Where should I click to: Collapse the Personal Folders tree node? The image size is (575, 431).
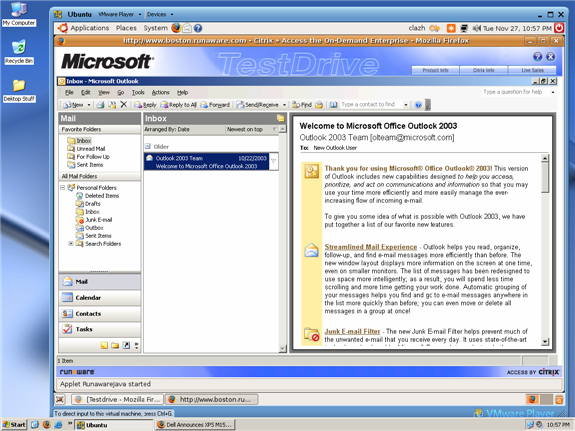(x=63, y=187)
